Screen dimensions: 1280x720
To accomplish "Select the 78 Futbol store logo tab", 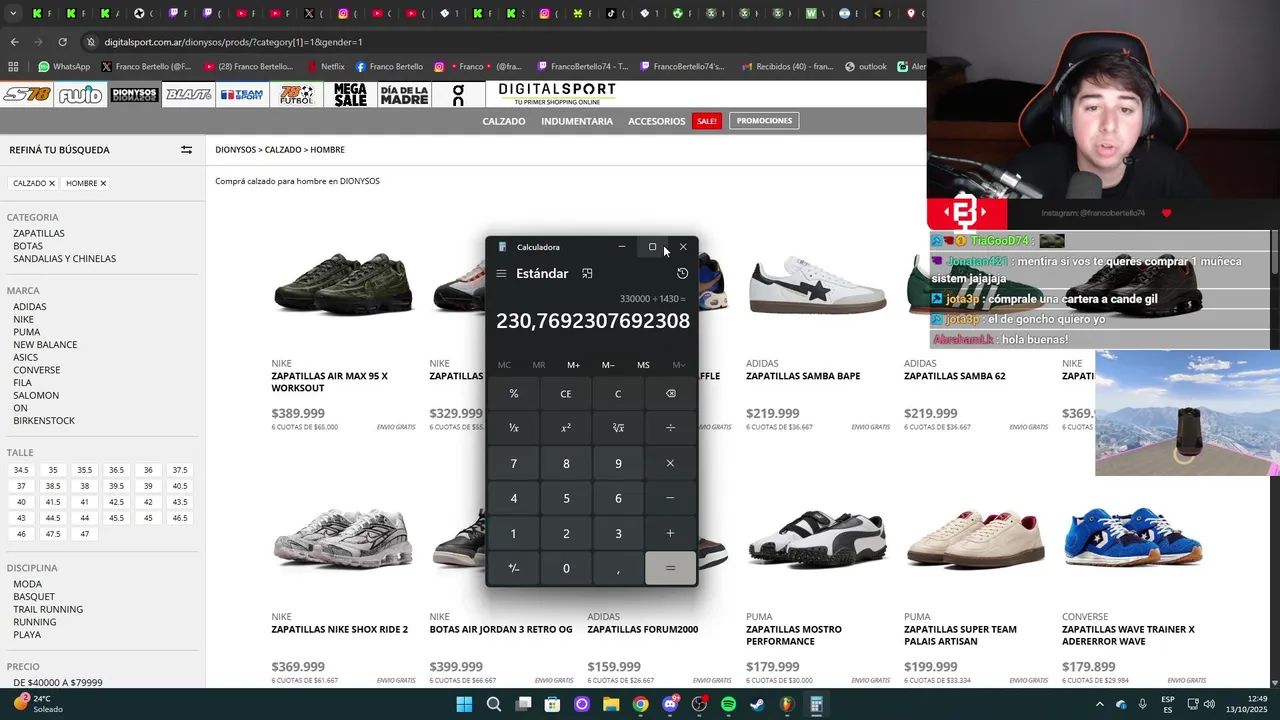I will [297, 95].
